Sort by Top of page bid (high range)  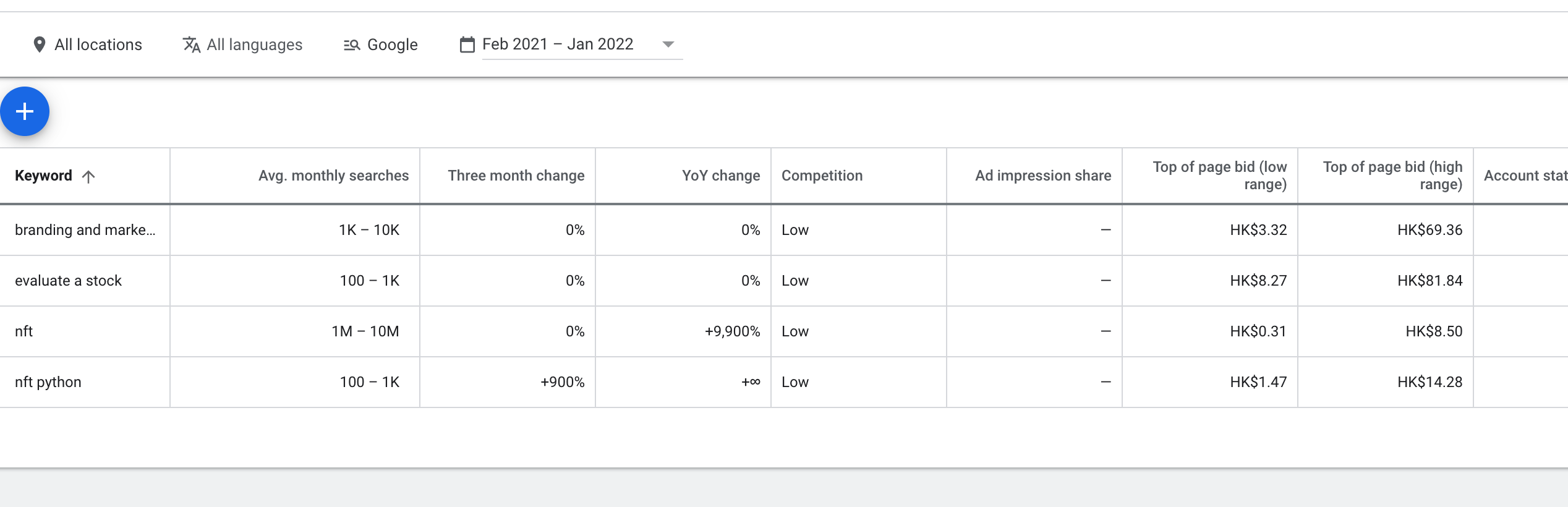click(1392, 176)
